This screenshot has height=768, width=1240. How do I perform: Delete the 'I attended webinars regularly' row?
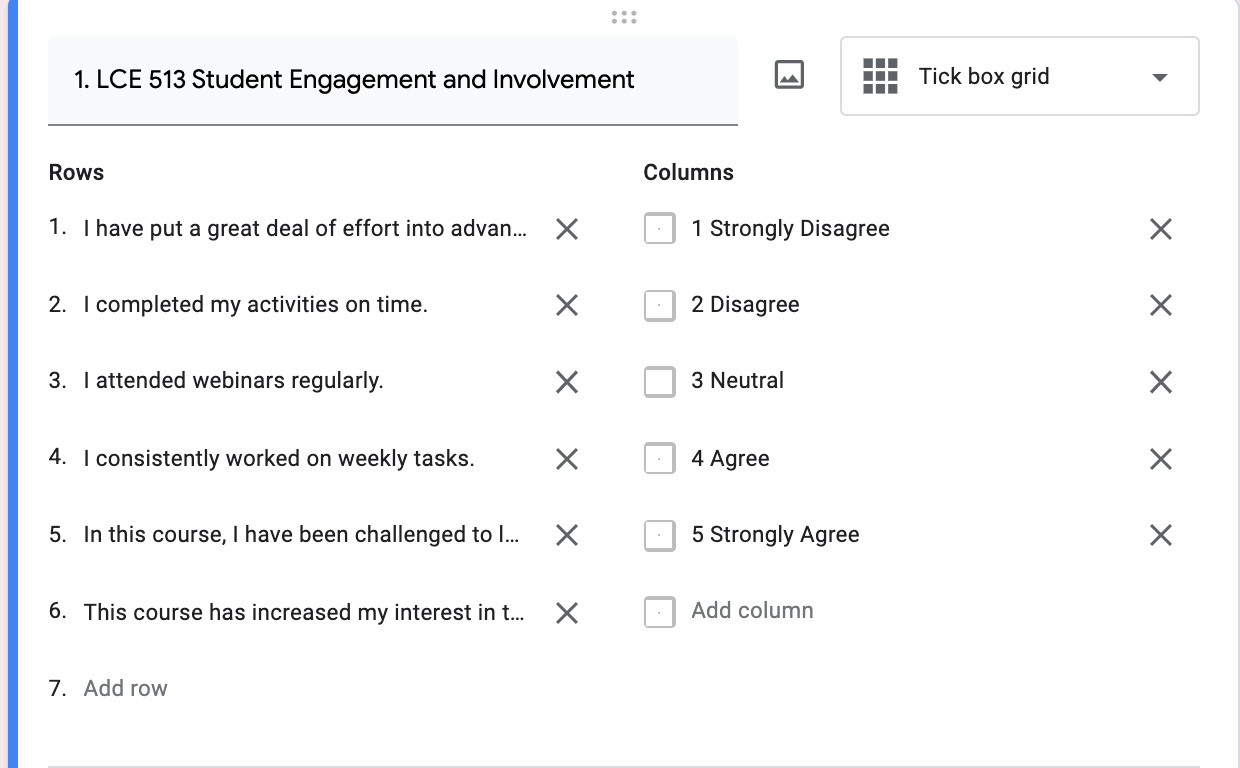click(567, 382)
